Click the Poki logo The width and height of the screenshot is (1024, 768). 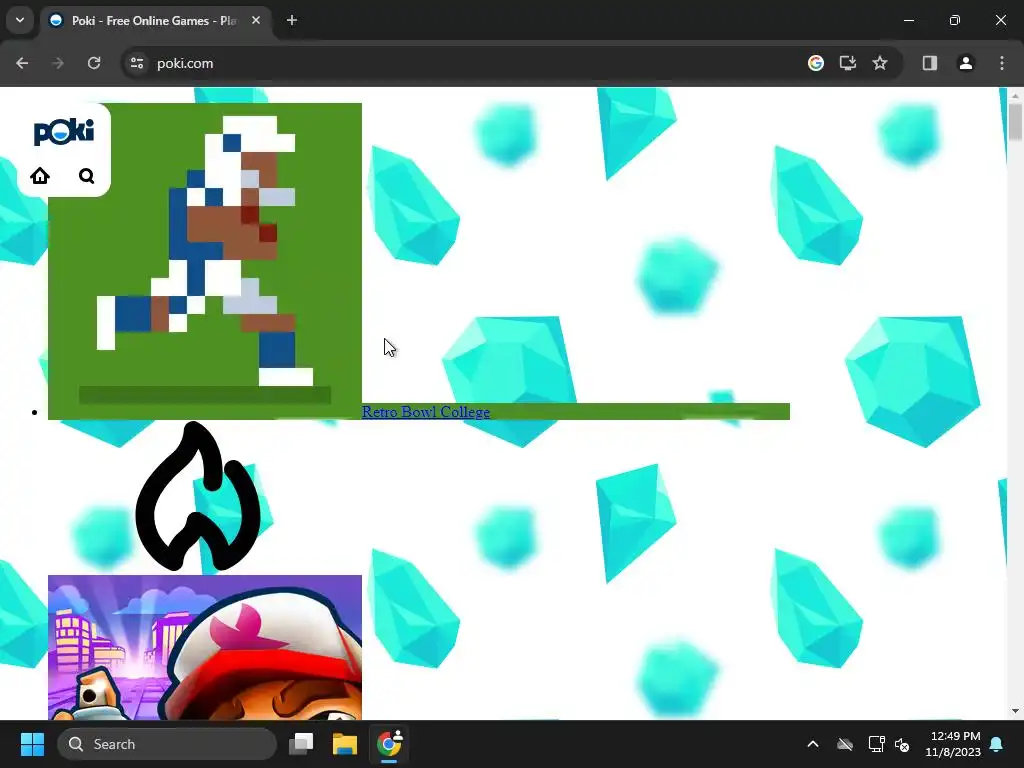(x=63, y=132)
